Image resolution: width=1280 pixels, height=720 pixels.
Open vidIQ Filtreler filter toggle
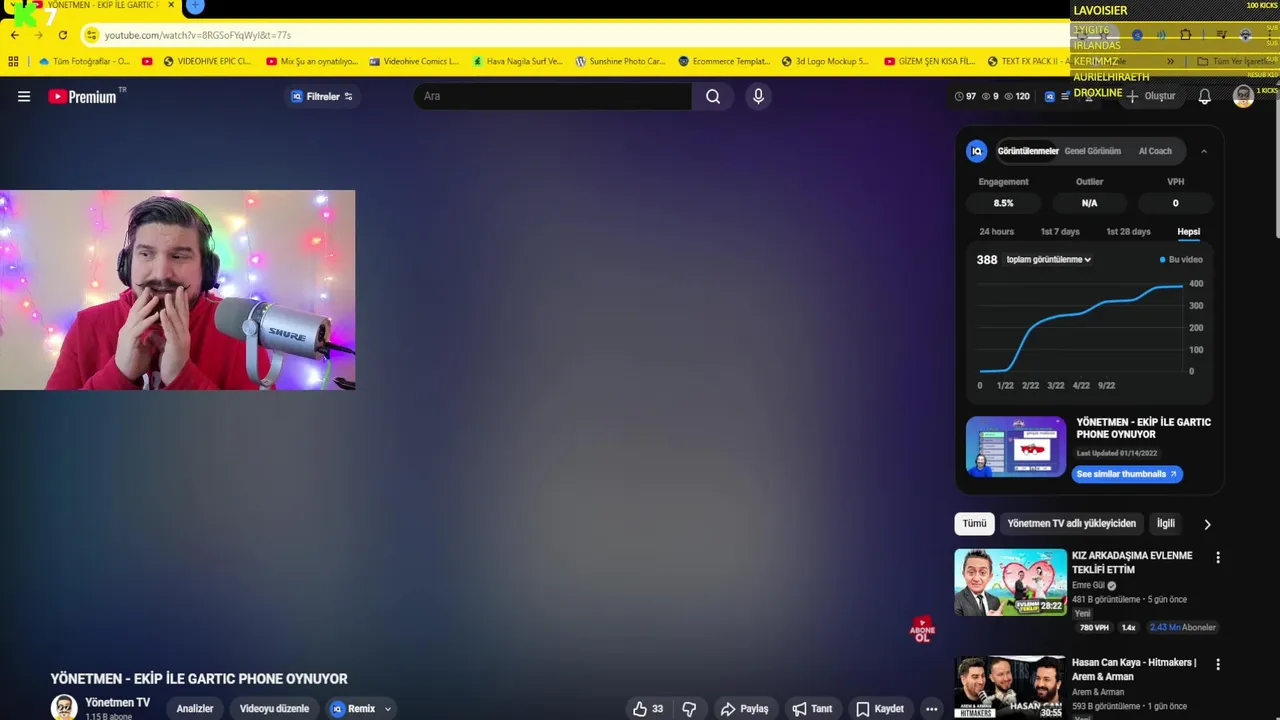[321, 96]
